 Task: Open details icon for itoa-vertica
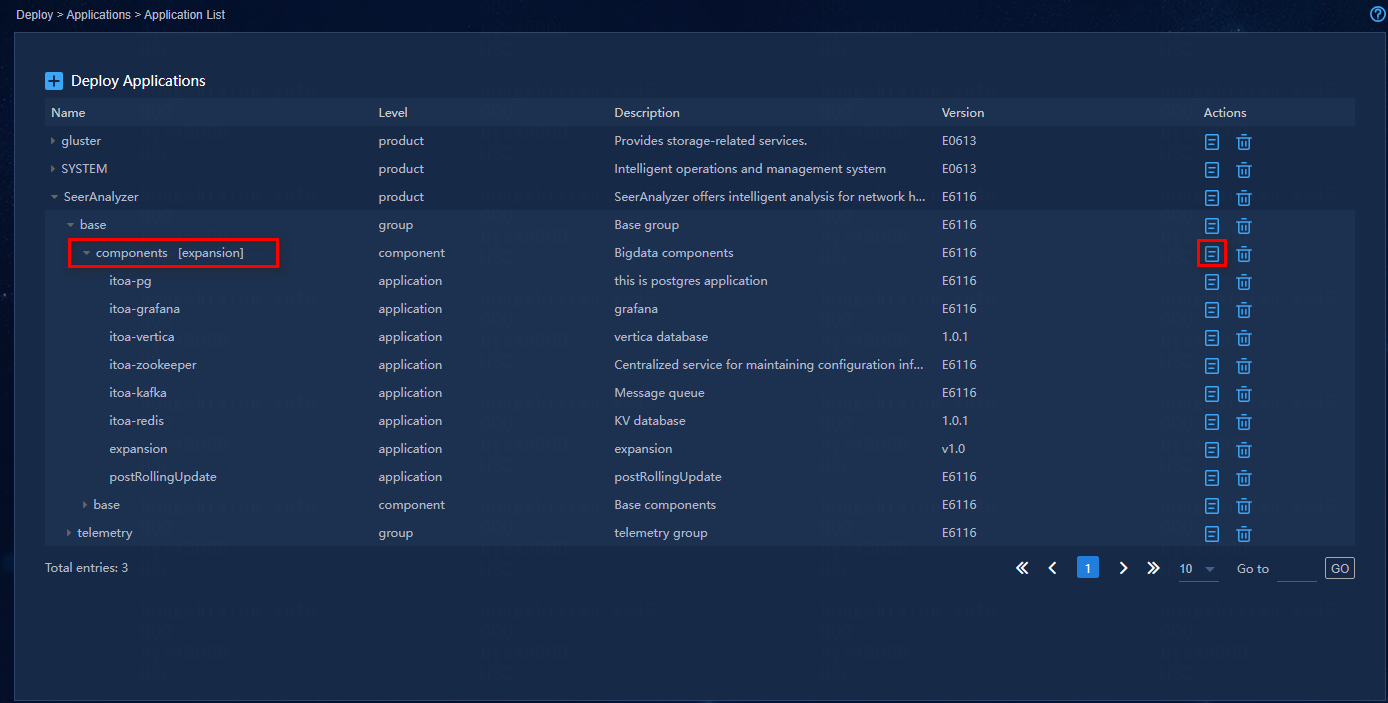click(1212, 338)
